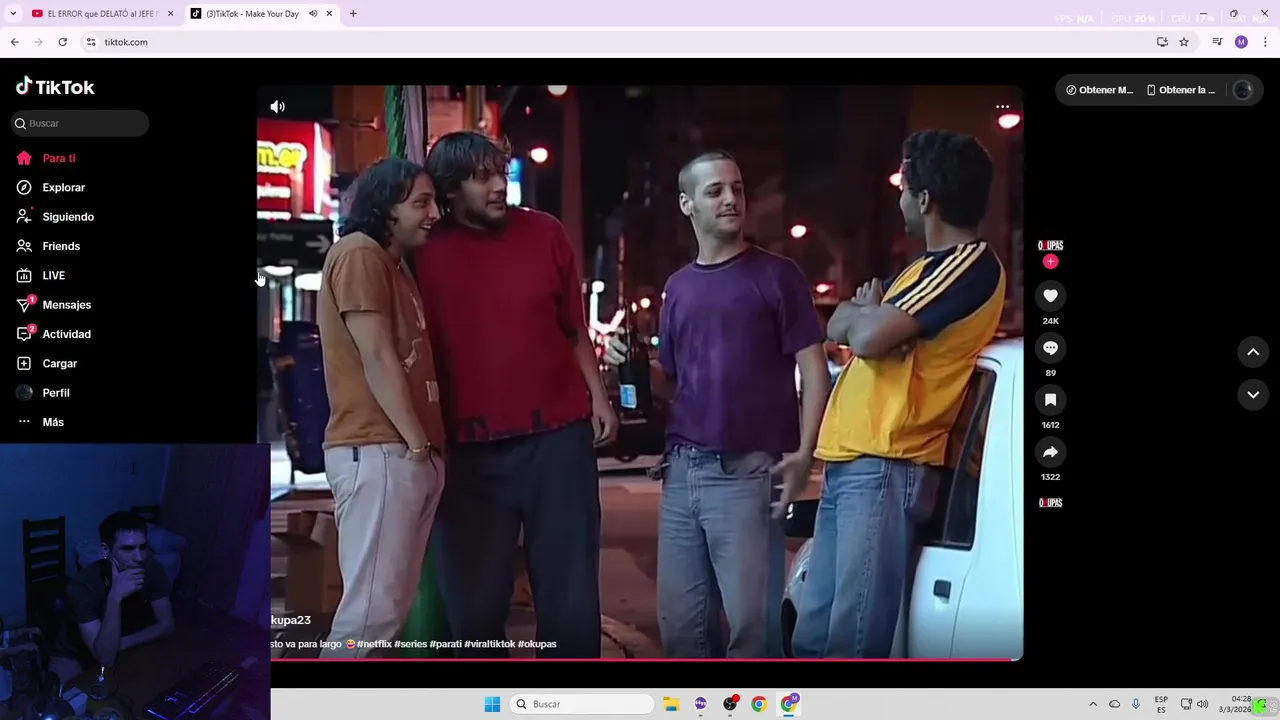Image resolution: width=1280 pixels, height=720 pixels.
Task: Expand the tab search dropdown
Action: coord(13,14)
